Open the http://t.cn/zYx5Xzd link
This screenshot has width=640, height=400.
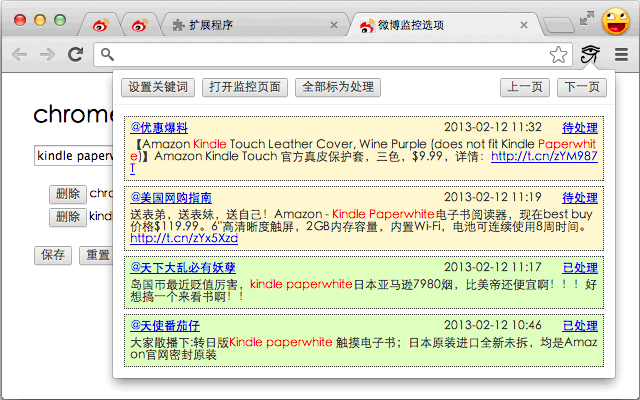(x=184, y=238)
